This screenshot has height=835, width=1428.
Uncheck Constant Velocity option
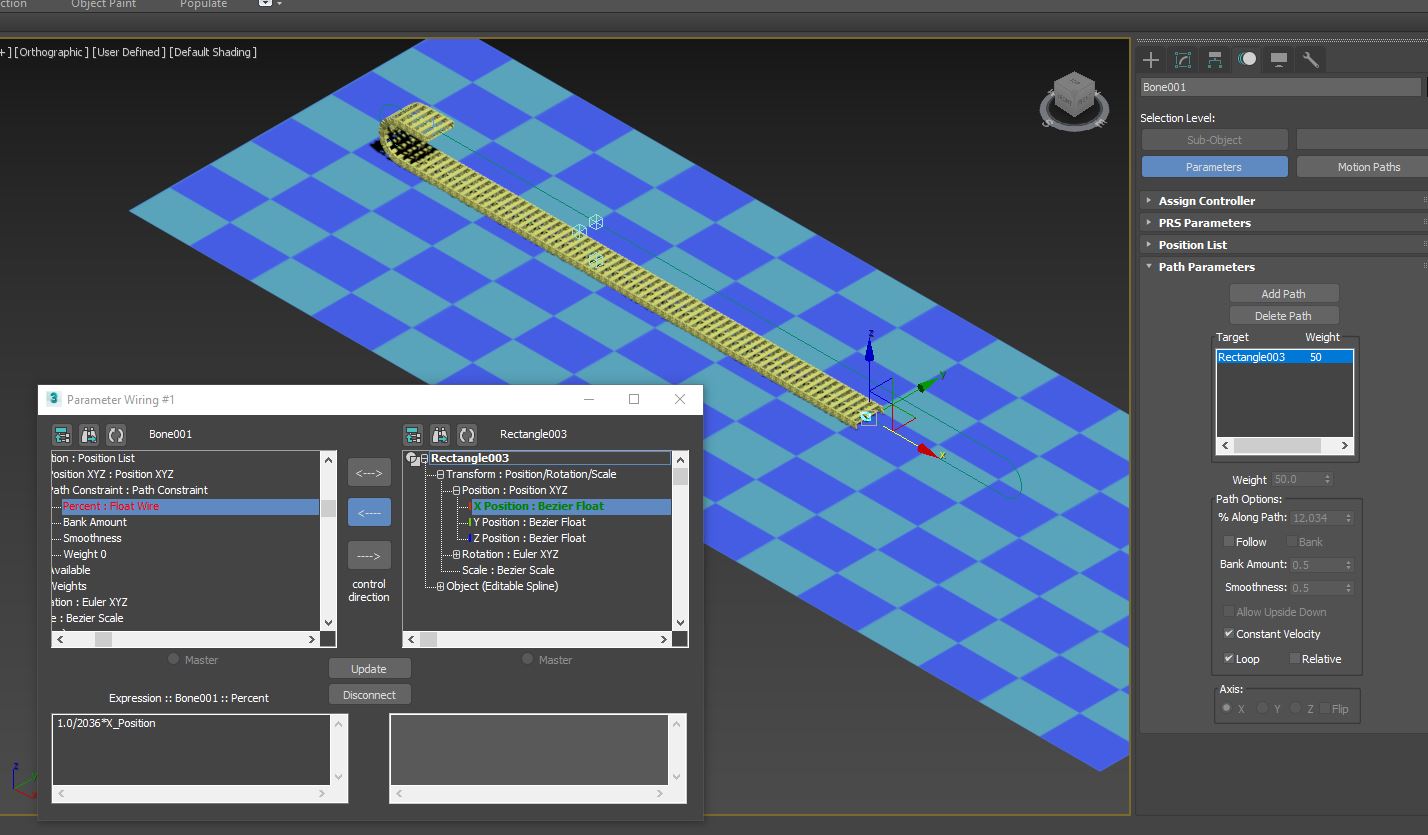(x=1229, y=634)
